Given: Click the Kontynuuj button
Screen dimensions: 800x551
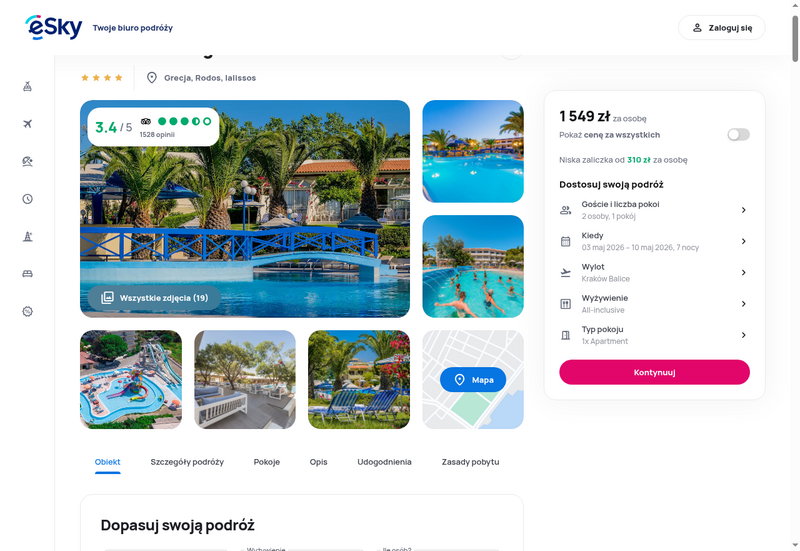Looking at the screenshot, I should [655, 372].
